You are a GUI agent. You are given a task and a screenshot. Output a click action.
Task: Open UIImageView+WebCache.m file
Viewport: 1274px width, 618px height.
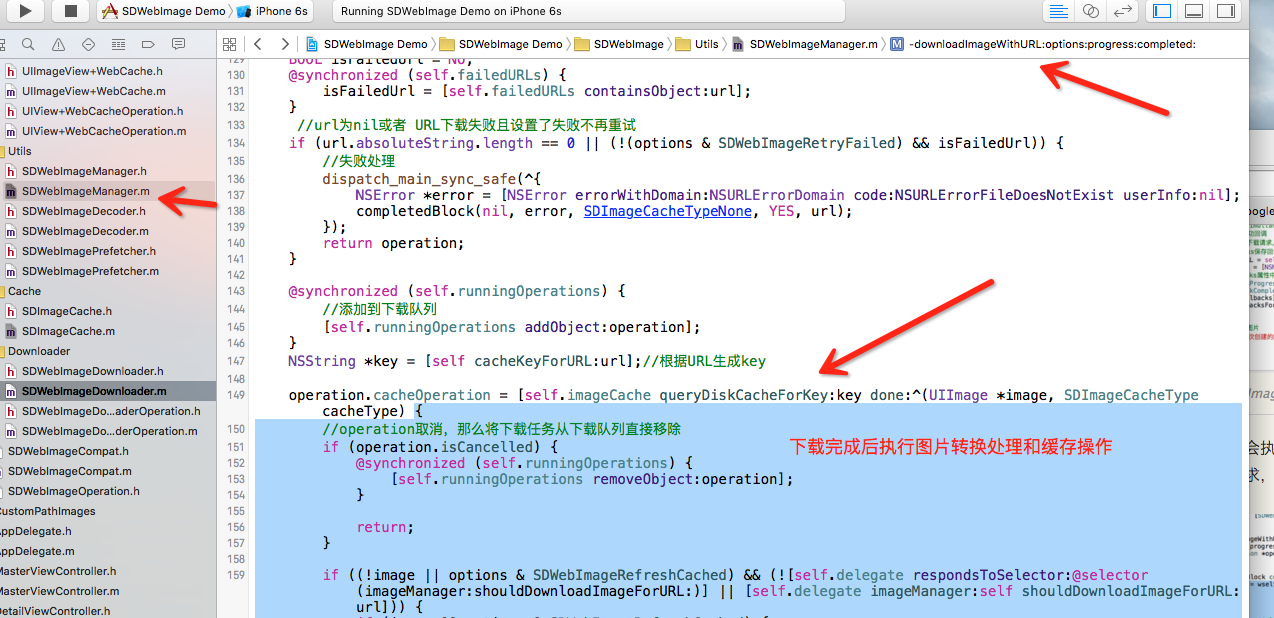tap(94, 91)
